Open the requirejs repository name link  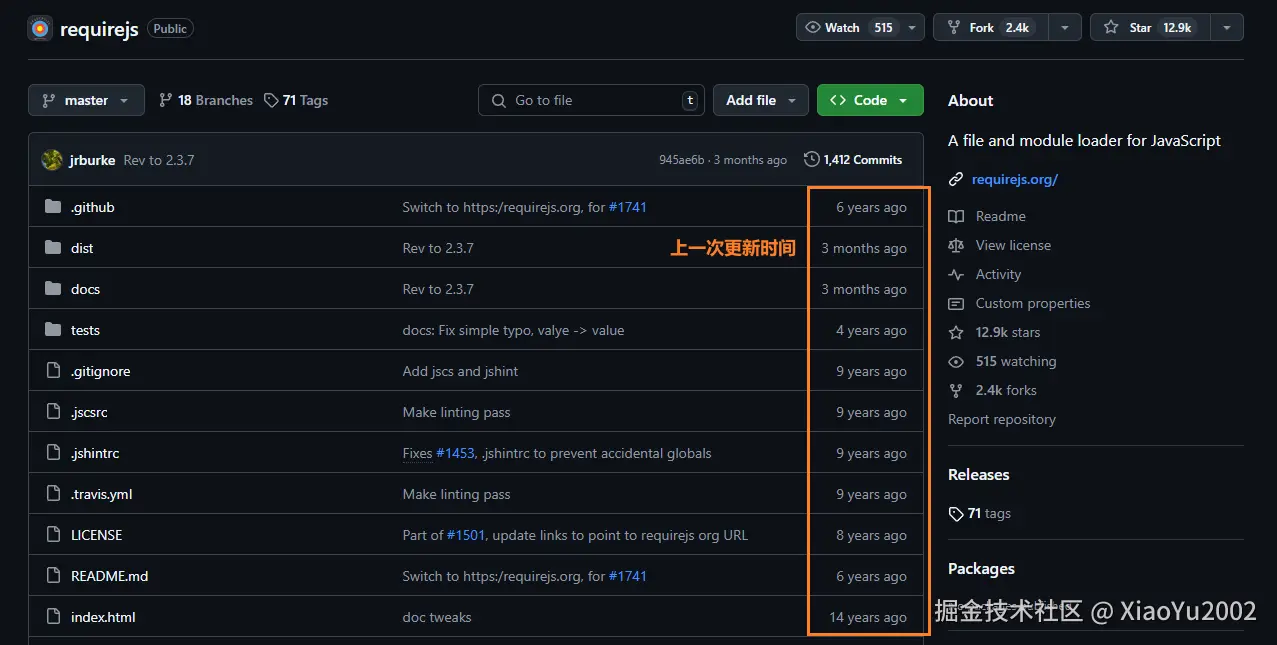tap(100, 29)
